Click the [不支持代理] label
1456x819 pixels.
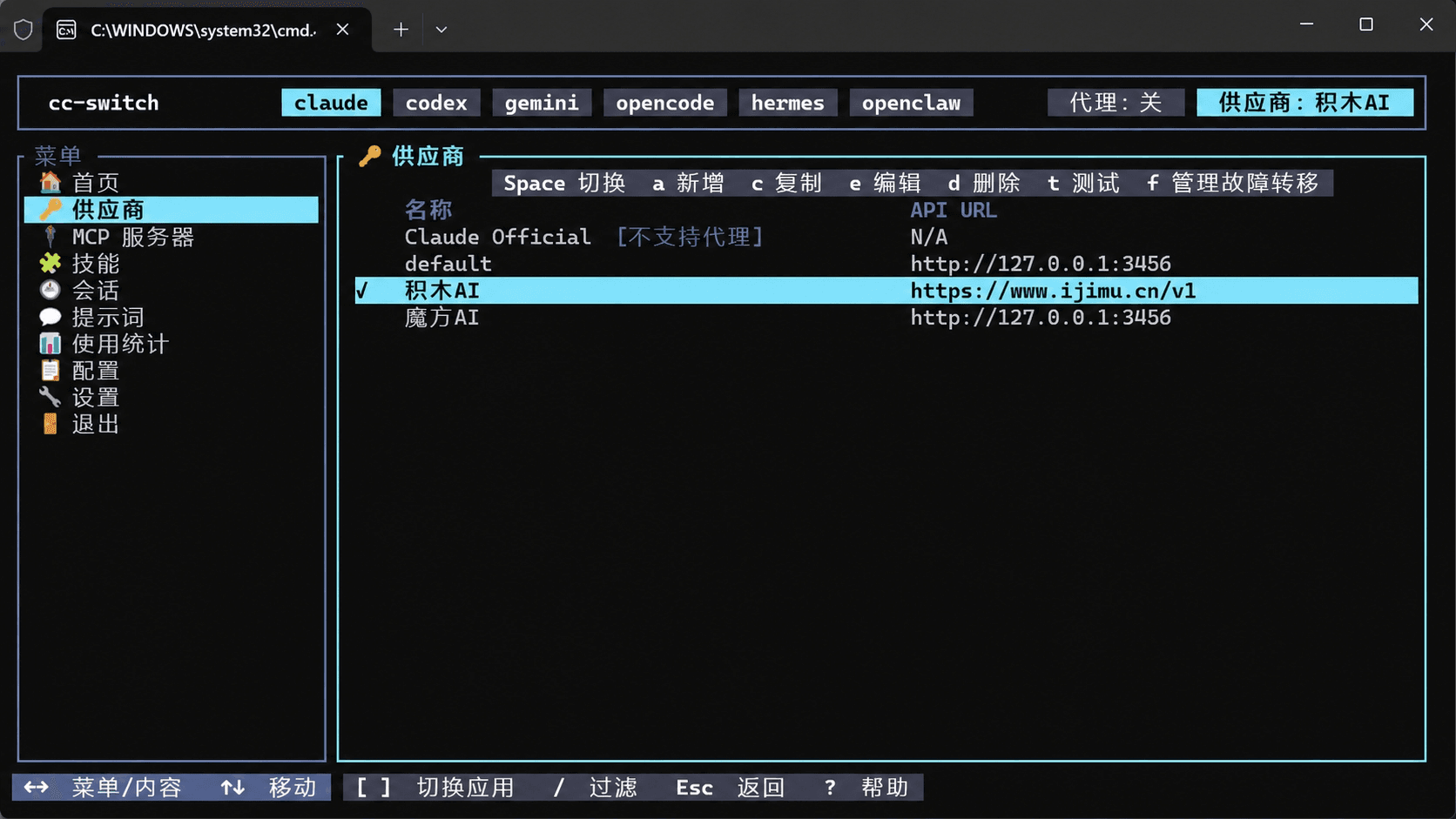[690, 237]
